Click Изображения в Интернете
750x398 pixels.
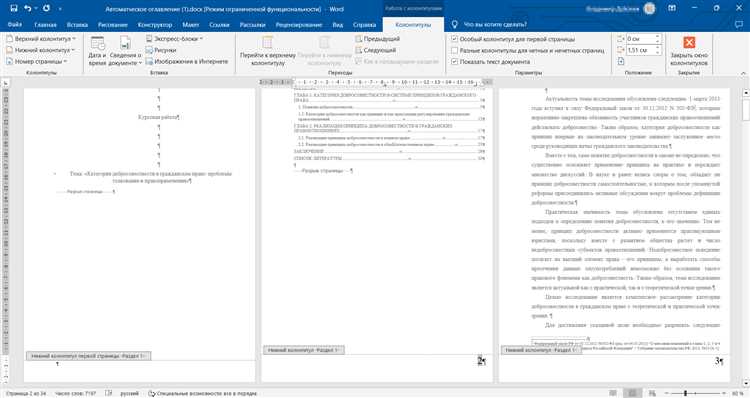(187, 61)
